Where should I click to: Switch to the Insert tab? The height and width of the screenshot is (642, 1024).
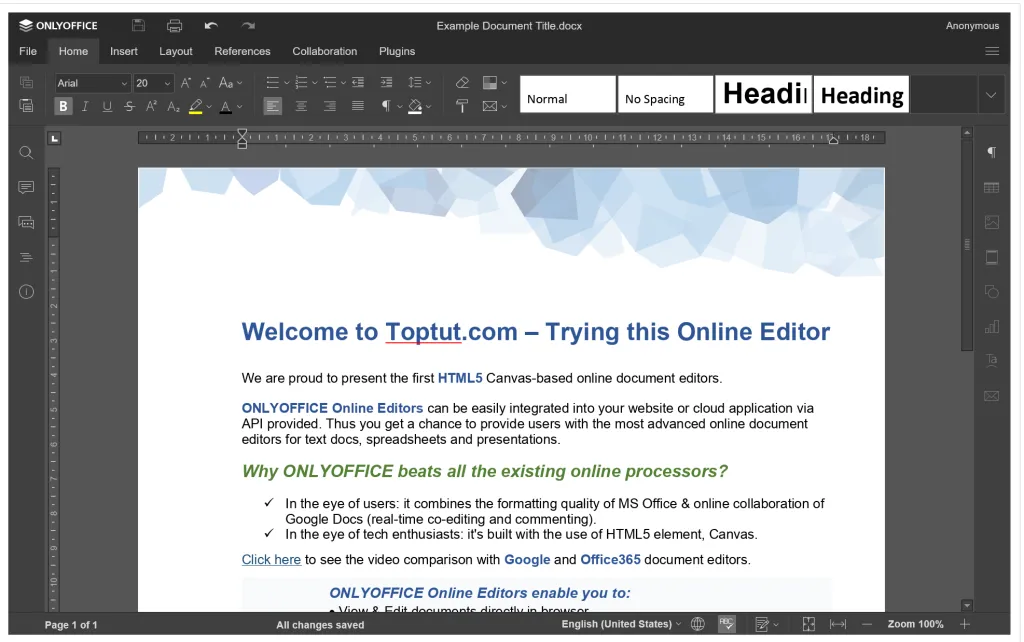click(123, 51)
